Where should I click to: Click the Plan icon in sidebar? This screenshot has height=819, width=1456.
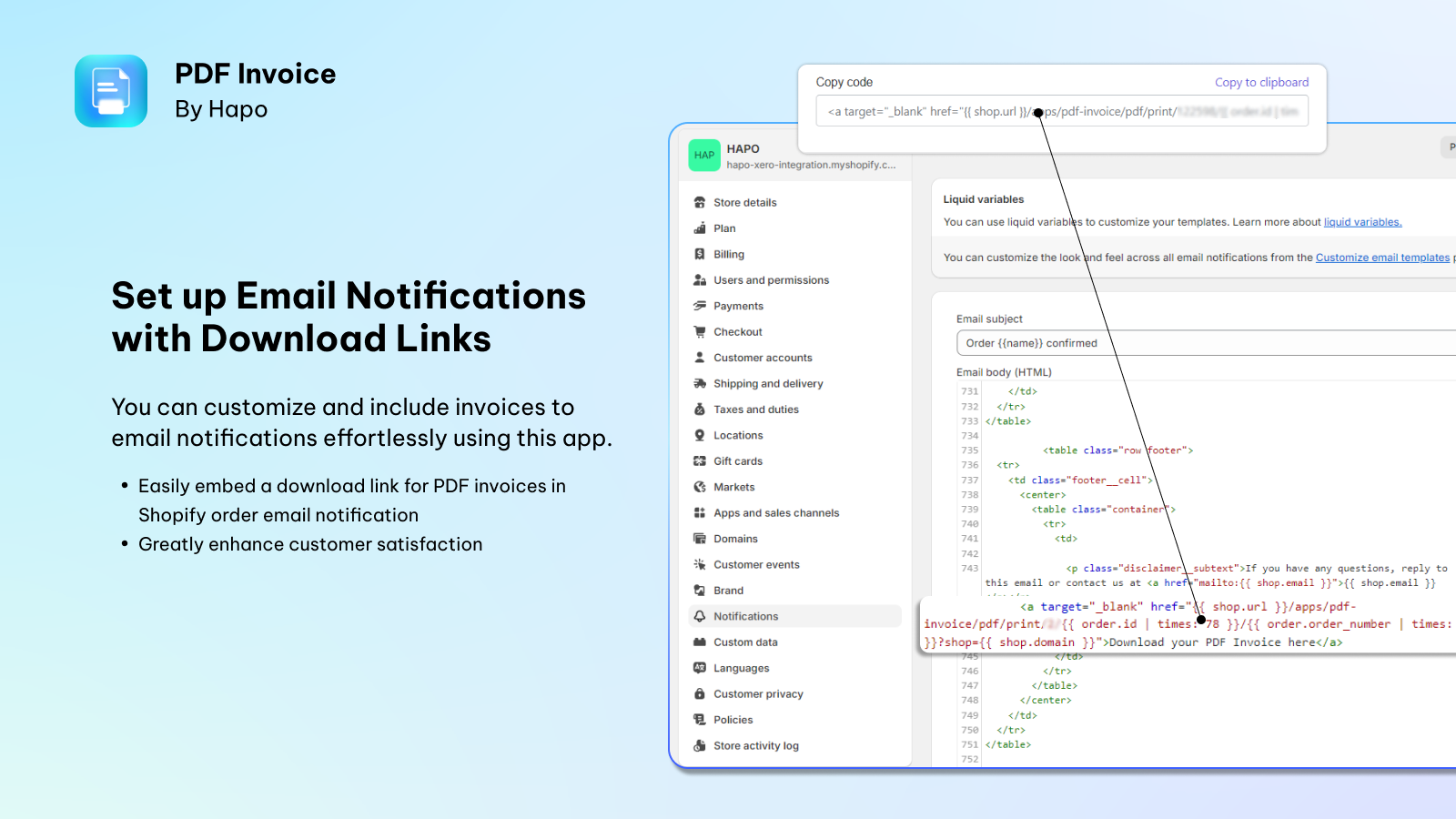(x=700, y=228)
